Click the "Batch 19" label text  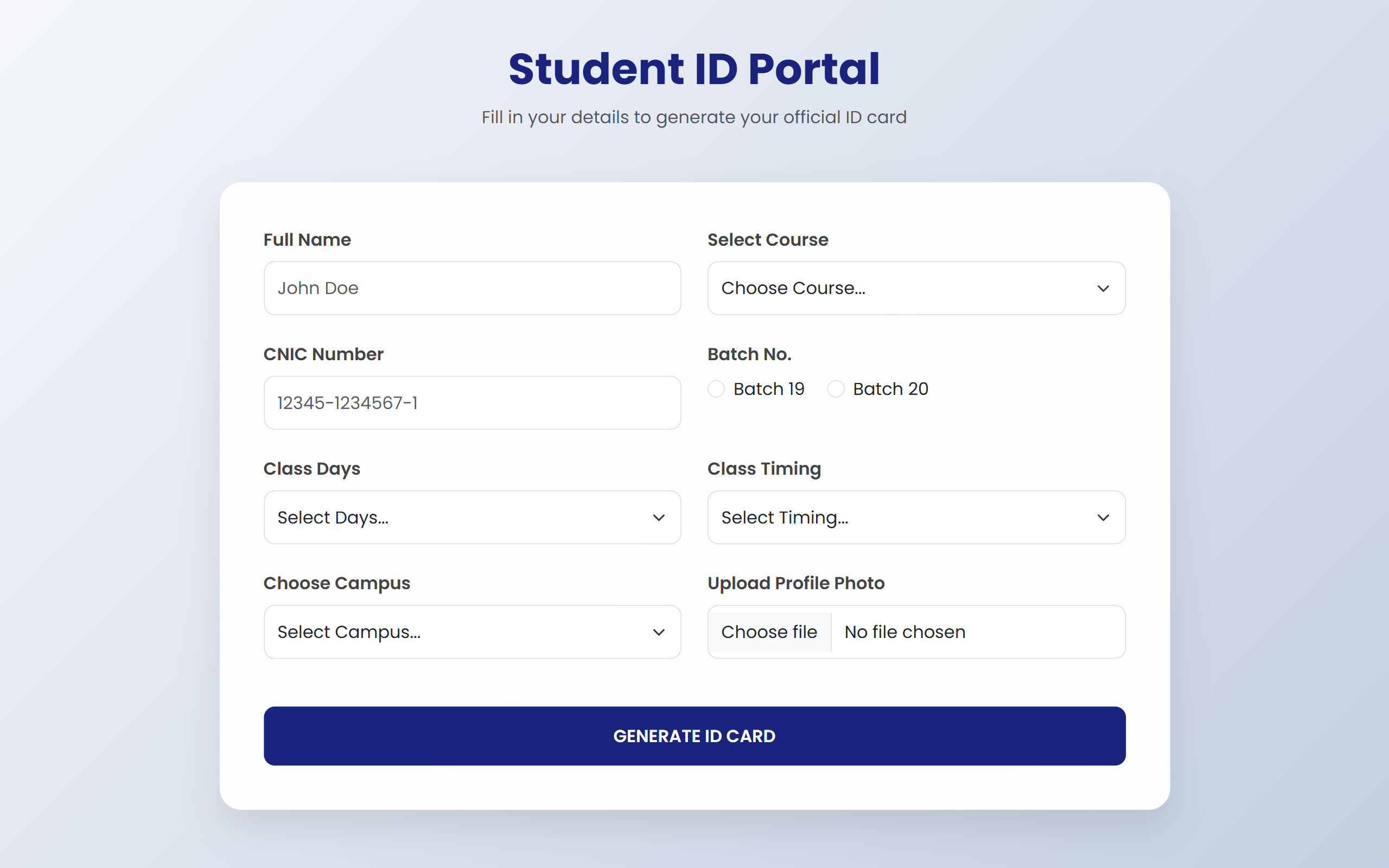pos(768,389)
